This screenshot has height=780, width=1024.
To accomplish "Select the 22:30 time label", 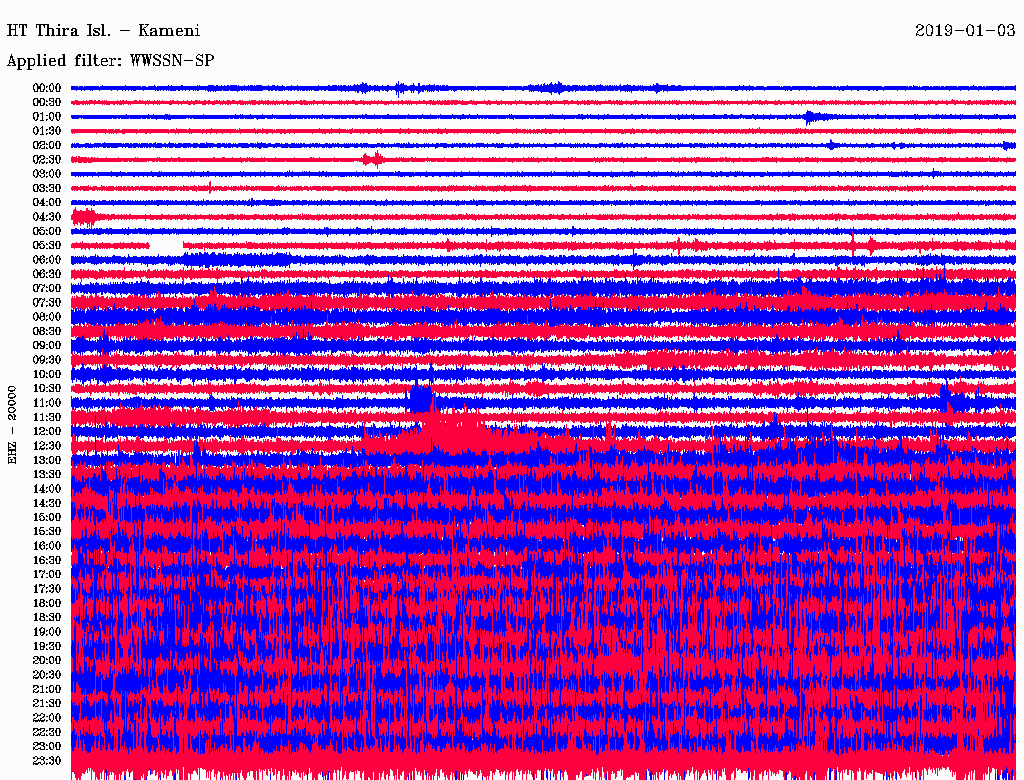I will [47, 732].
